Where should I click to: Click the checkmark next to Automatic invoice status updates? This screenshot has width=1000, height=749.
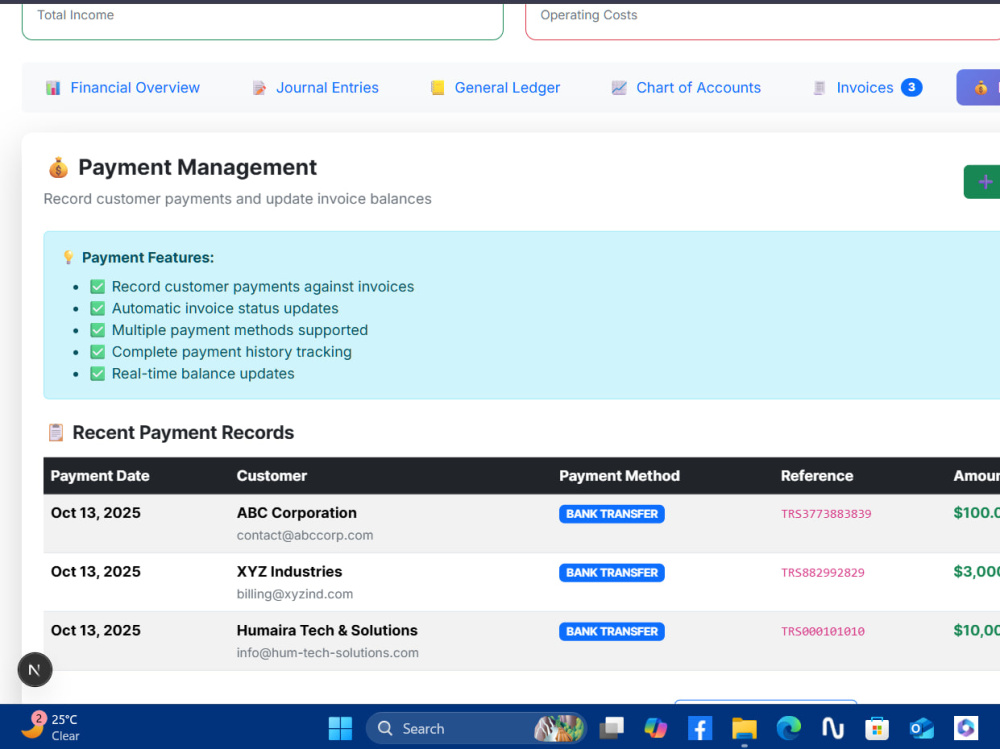click(98, 308)
